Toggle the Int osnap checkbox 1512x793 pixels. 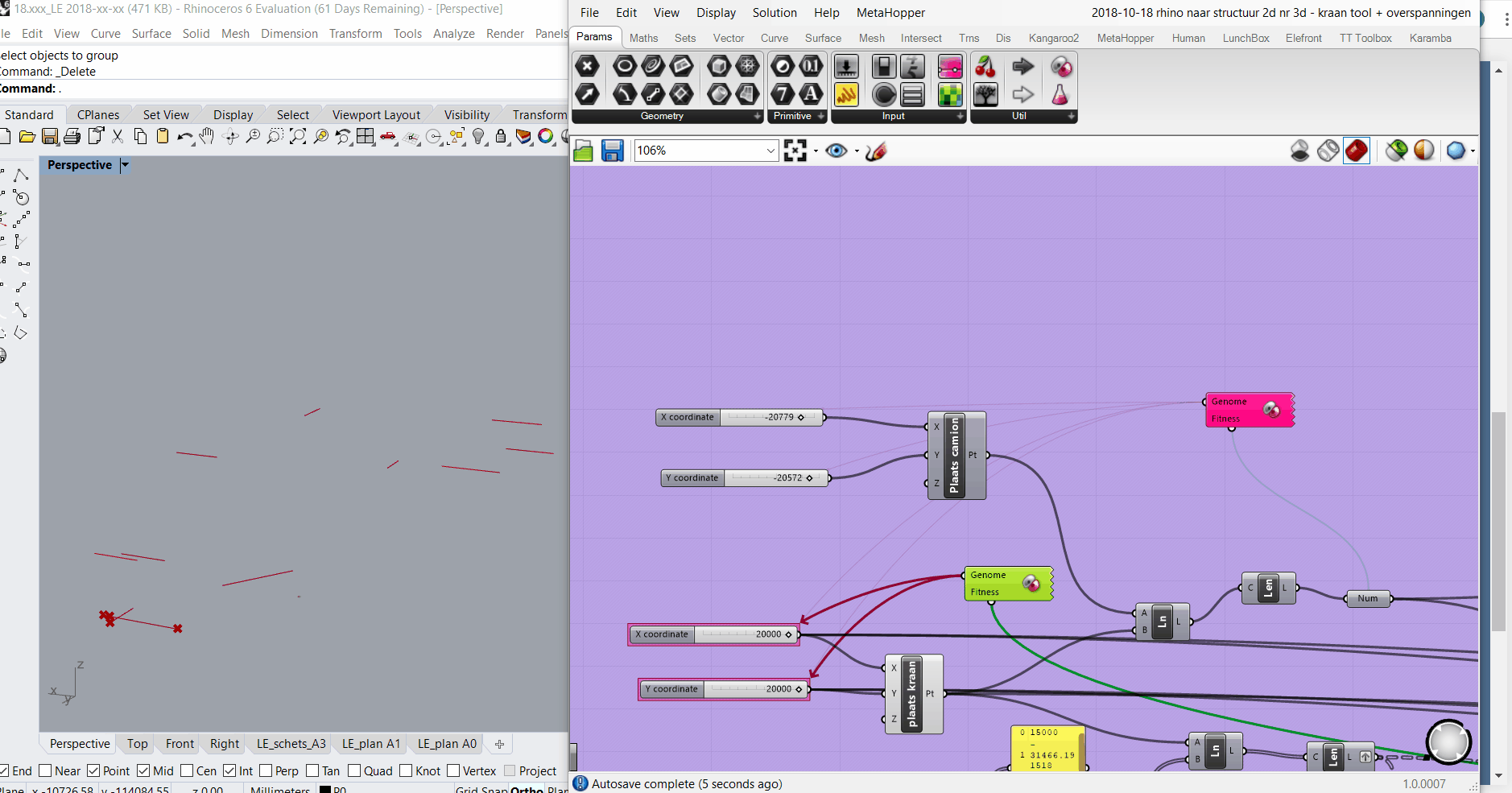click(x=229, y=770)
